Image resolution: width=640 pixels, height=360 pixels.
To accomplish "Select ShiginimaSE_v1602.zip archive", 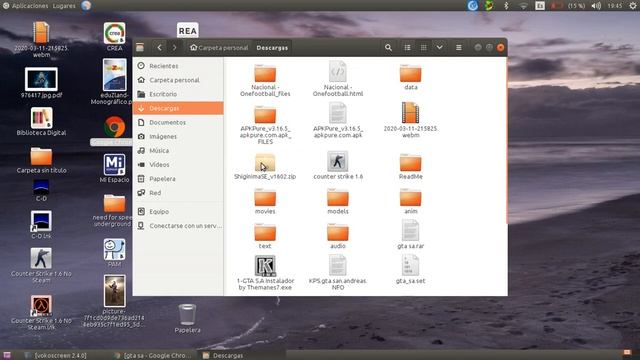I will [265, 166].
